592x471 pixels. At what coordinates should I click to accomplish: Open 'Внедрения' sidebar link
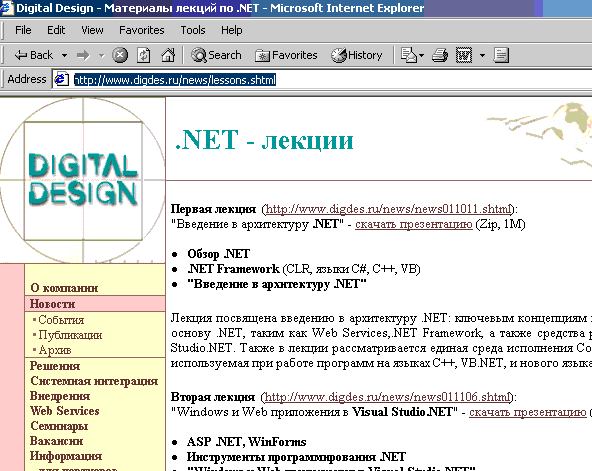[60, 396]
